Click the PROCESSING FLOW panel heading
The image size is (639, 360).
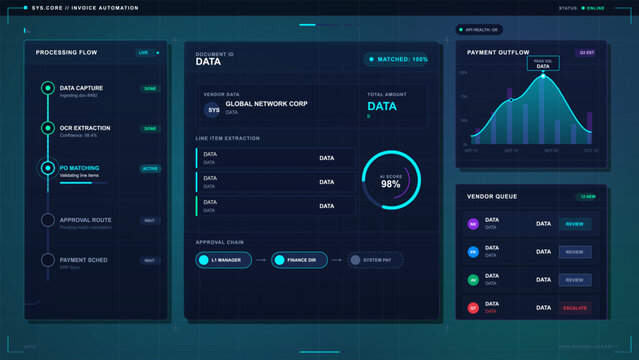[66, 53]
